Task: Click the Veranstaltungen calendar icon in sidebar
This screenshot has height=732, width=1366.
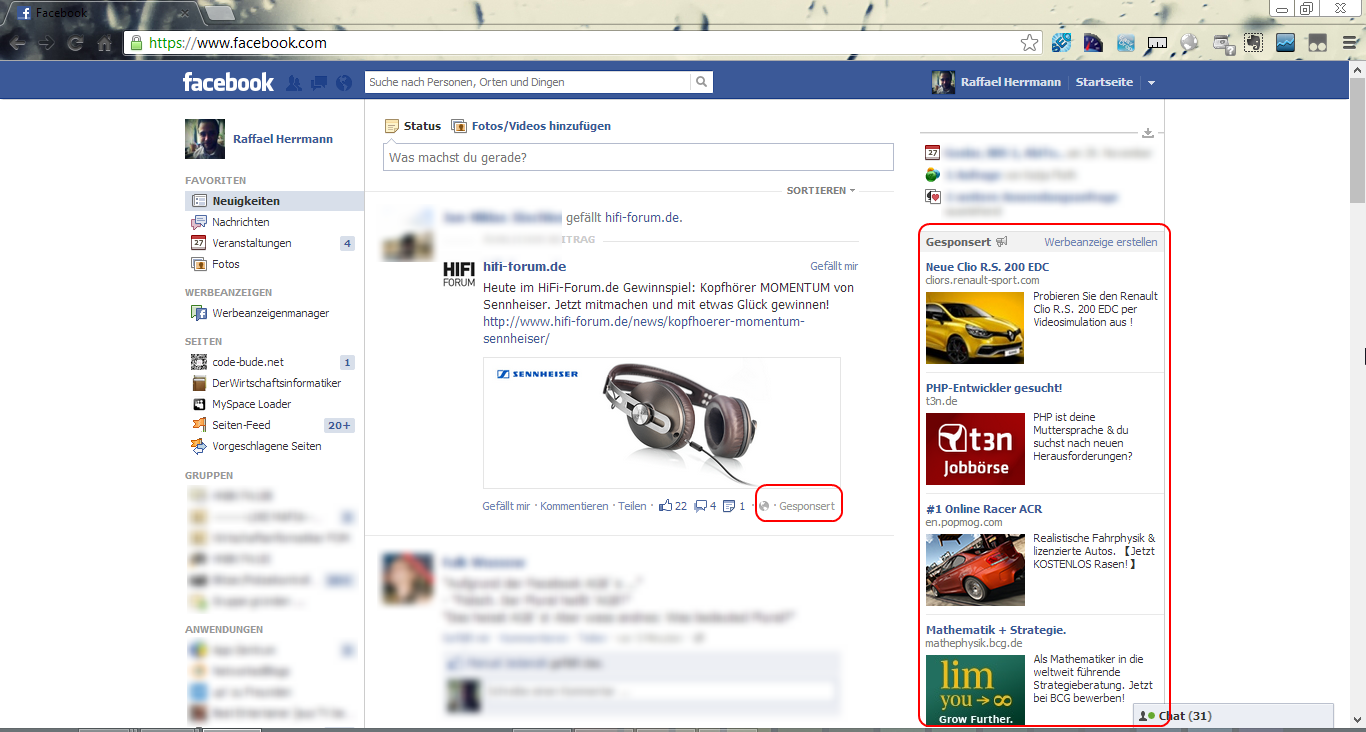Action: tap(198, 243)
